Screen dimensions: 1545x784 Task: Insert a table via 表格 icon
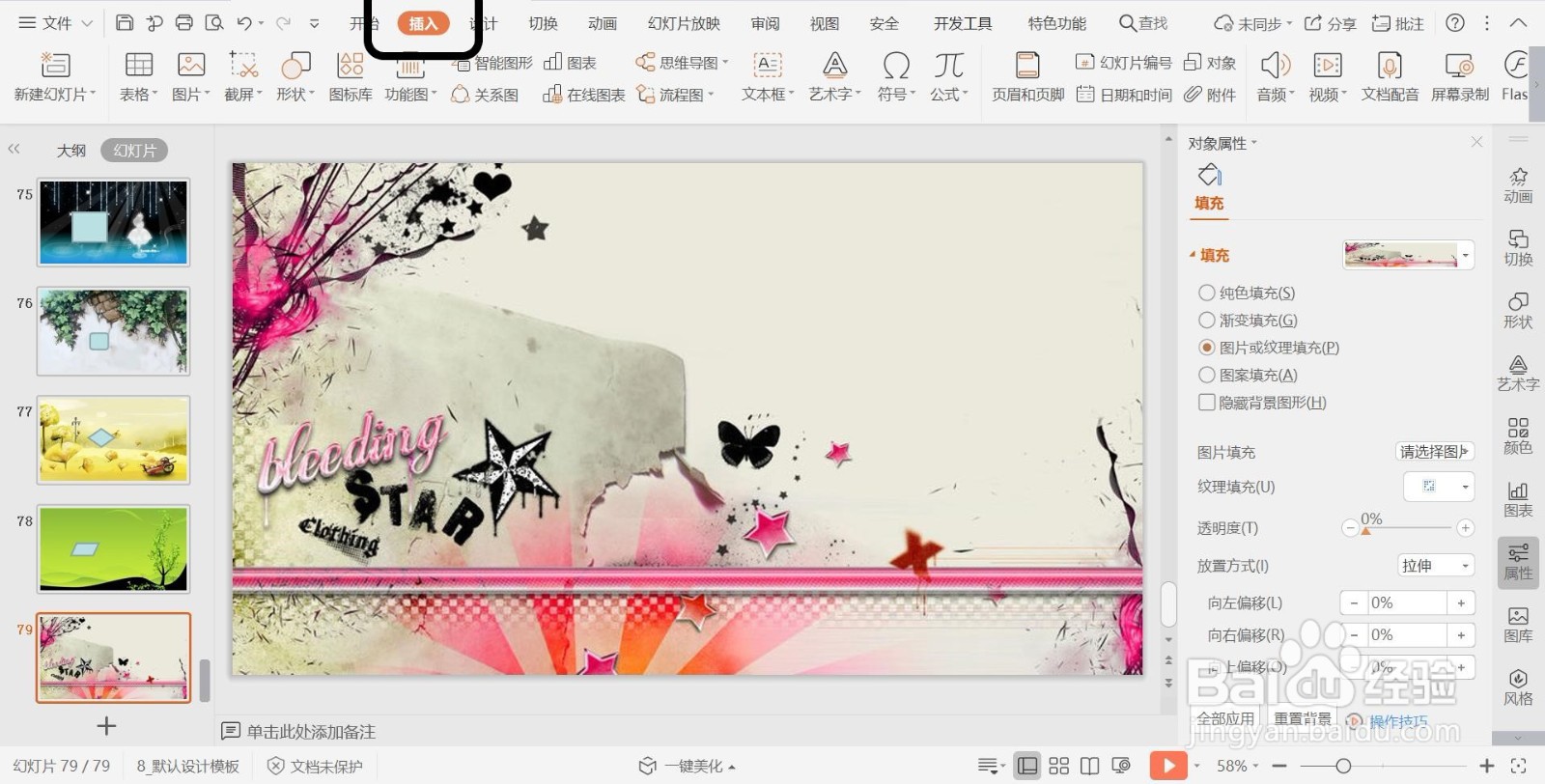139,77
